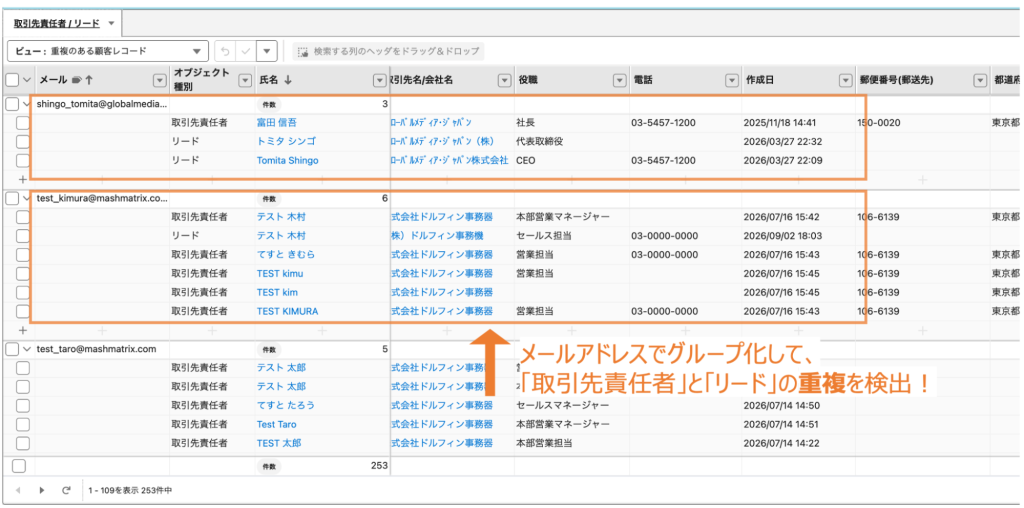Click the save checkmark icon in toolbar
This screenshot has width=1024, height=508.
[x=246, y=51]
